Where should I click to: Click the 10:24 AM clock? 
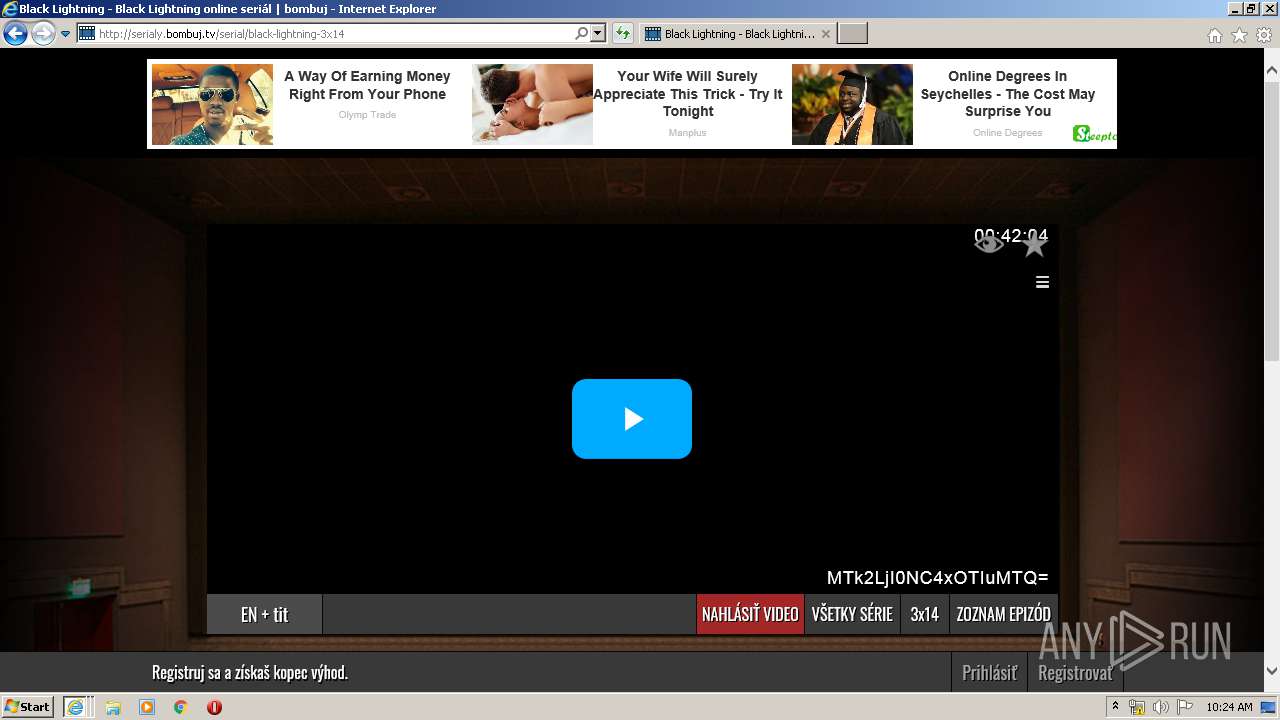1229,707
